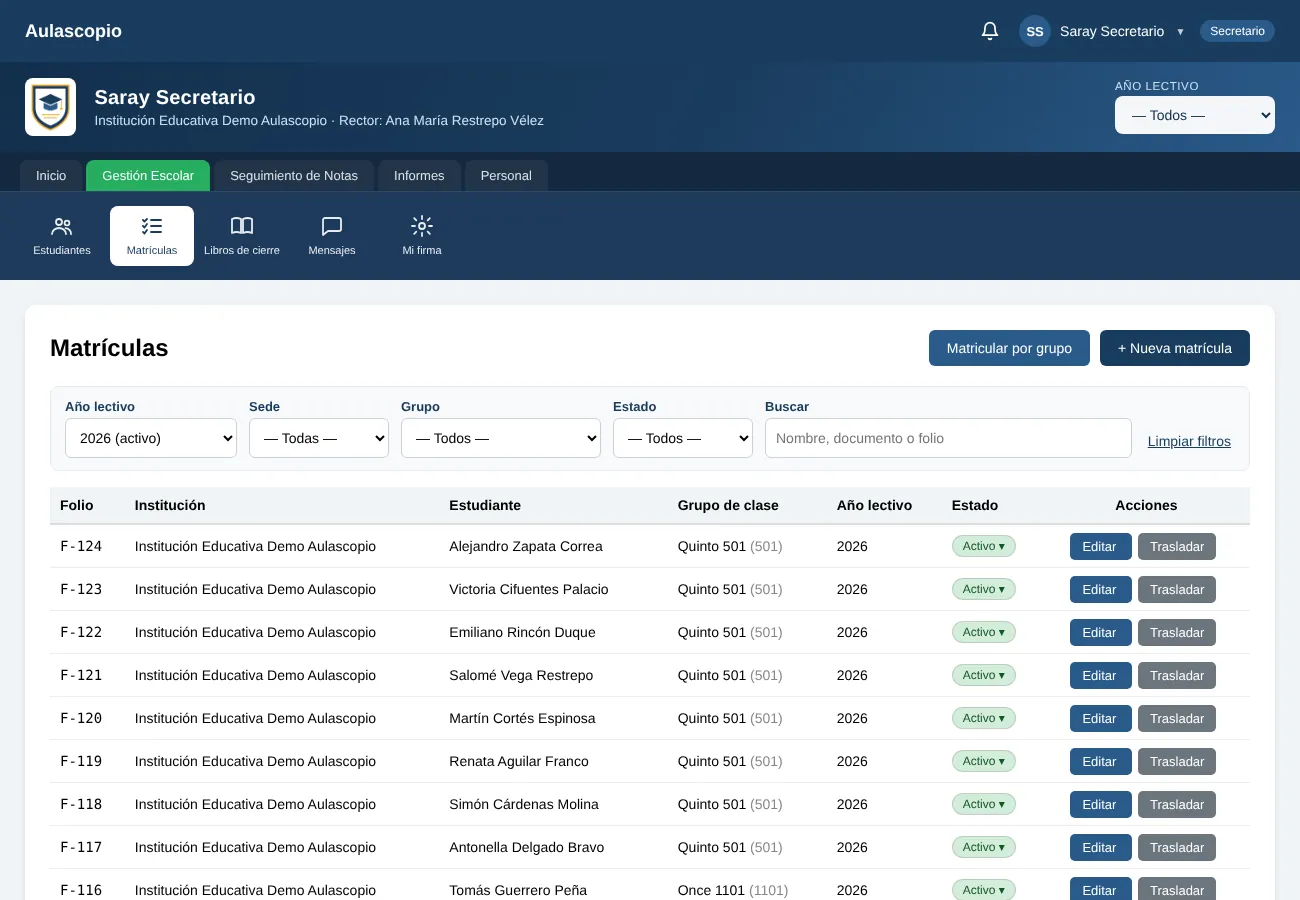Click Trasladar for Simón Cárdenas Molina

pyautogui.click(x=1177, y=805)
